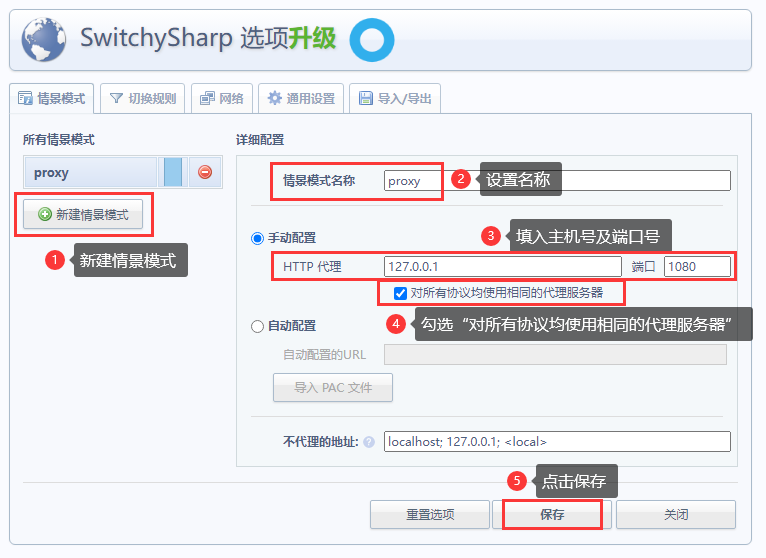The image size is (766, 558).
Task: Switch to the 网络 tab
Action: (x=221, y=98)
